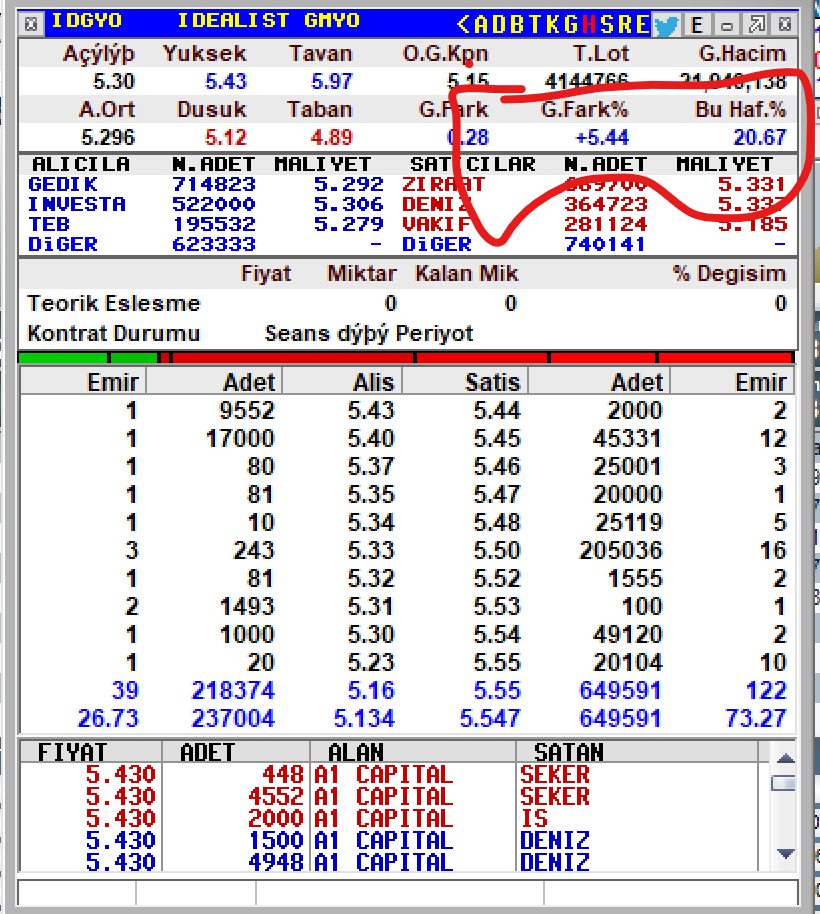Click the bid percentage value 26.73
Viewport: 820px width, 914px height.
[108, 719]
